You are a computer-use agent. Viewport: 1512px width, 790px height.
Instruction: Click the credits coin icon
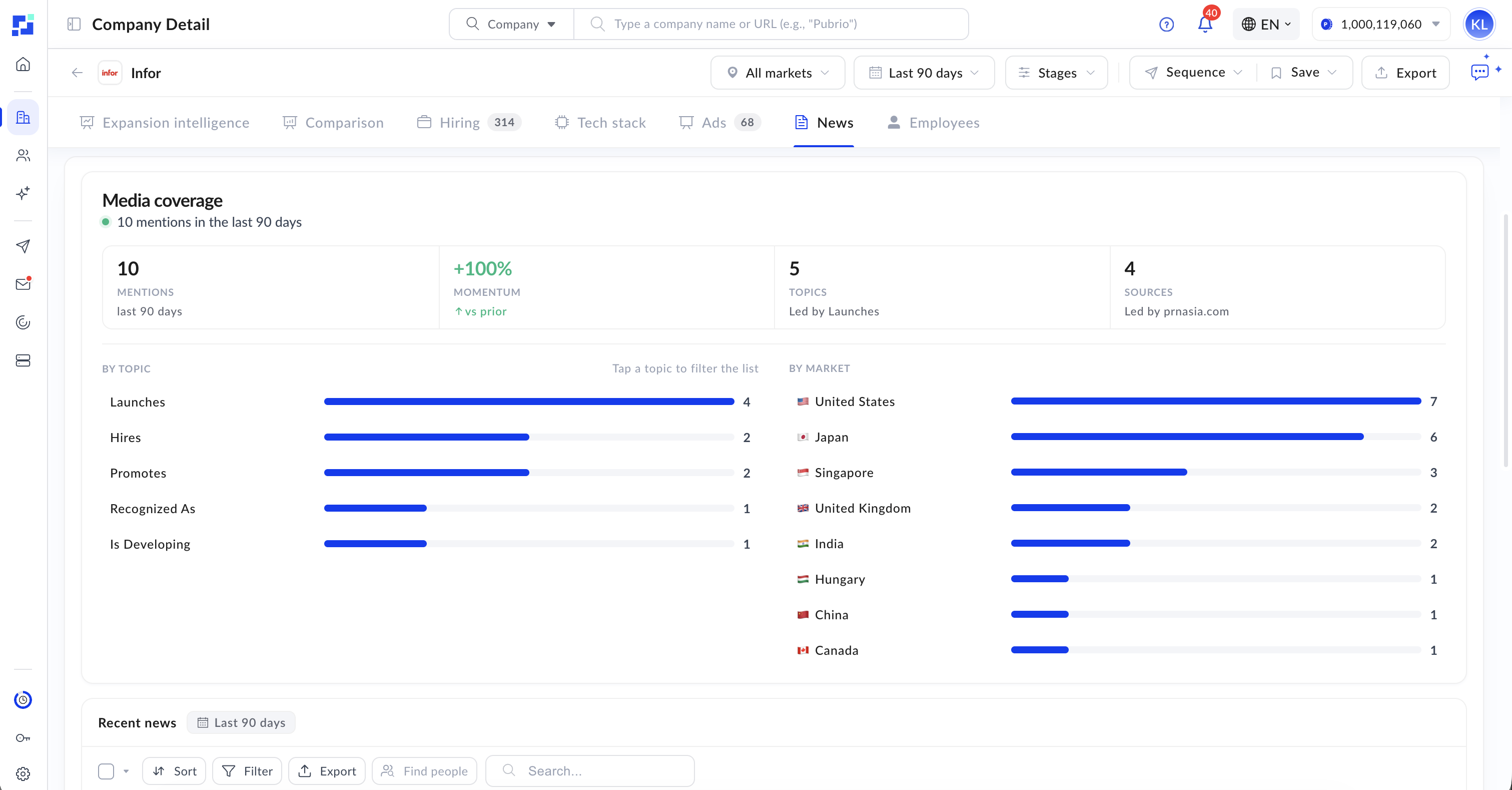click(x=1326, y=24)
